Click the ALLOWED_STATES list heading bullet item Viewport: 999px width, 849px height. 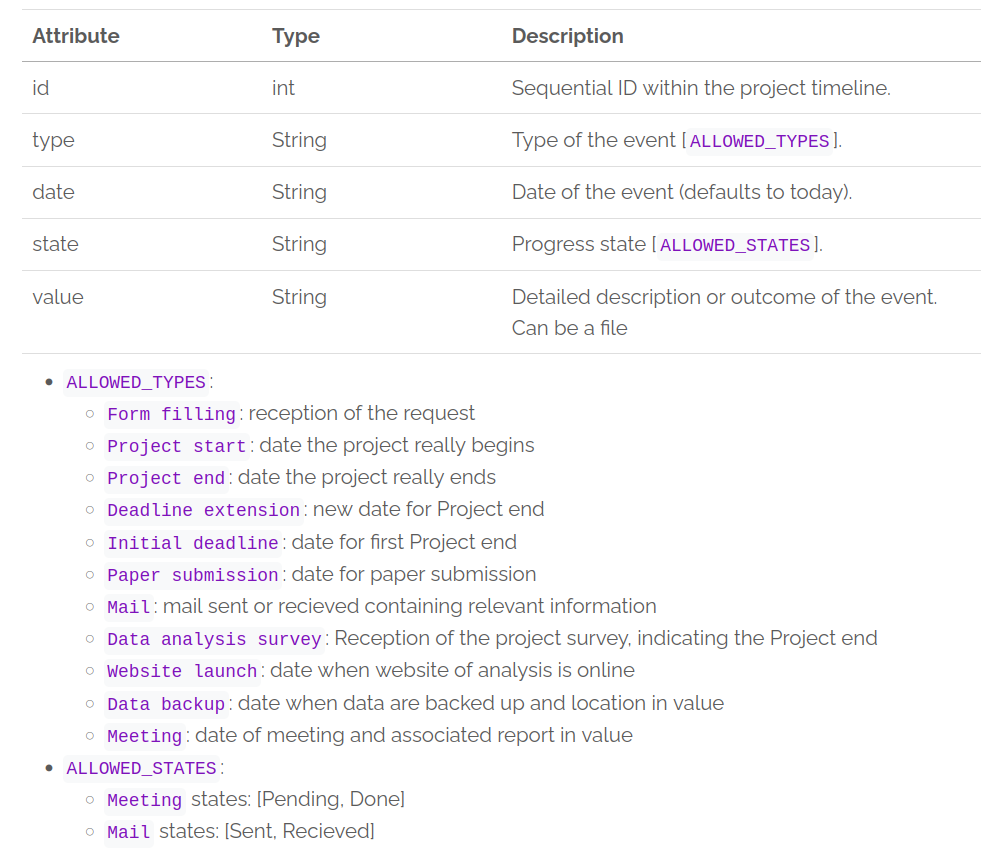click(x=141, y=768)
